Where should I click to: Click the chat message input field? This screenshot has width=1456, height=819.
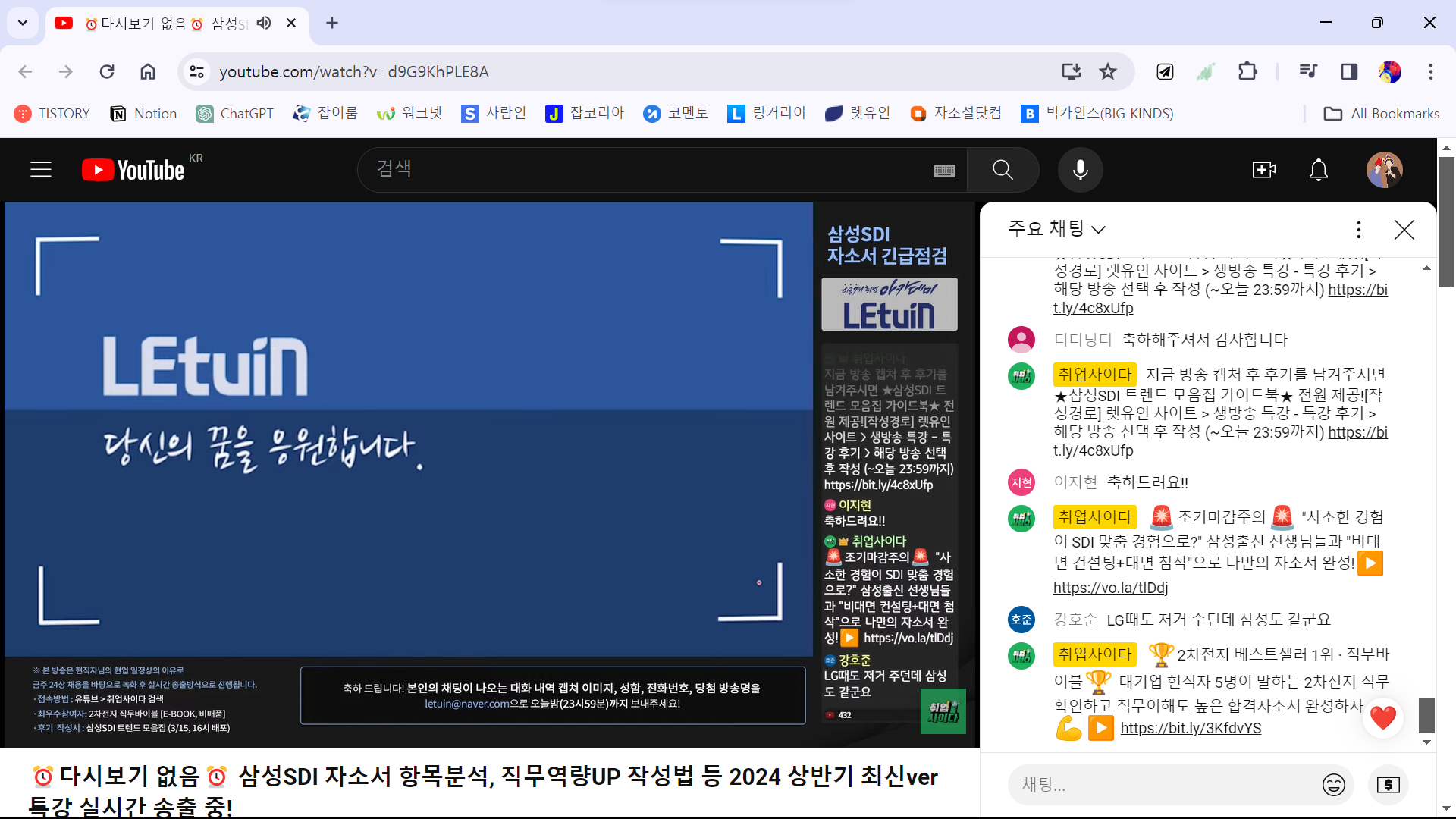1160,785
